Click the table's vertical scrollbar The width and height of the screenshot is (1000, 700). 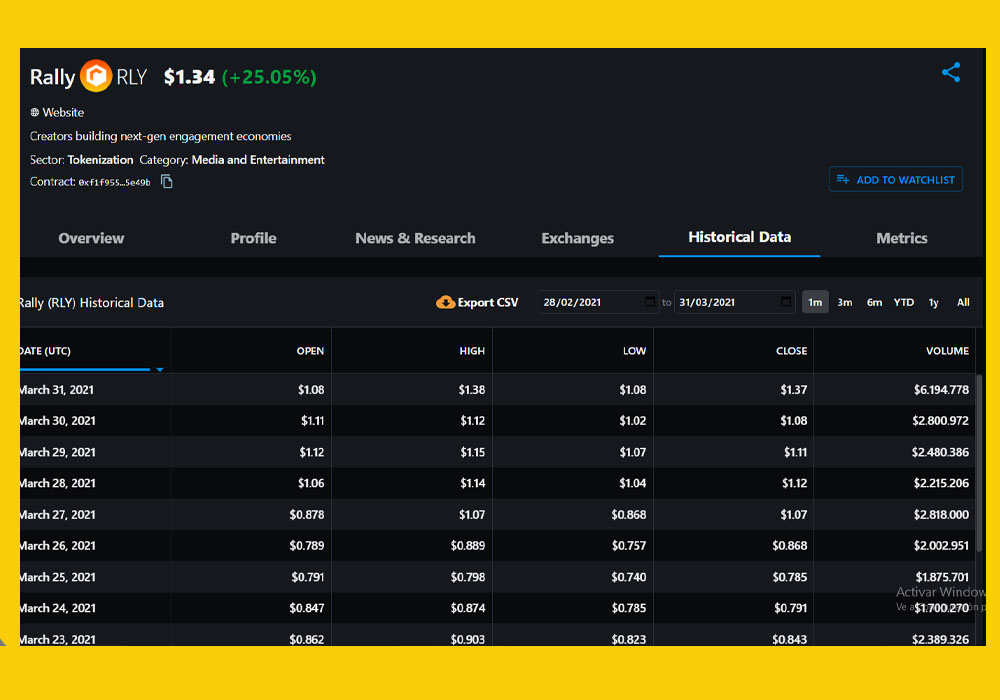[x=979, y=462]
